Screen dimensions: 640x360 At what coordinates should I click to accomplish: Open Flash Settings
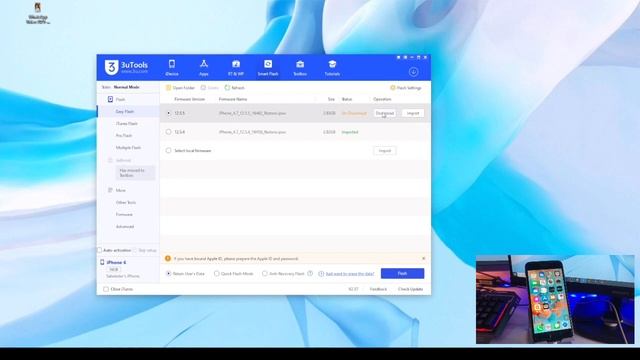coord(406,88)
